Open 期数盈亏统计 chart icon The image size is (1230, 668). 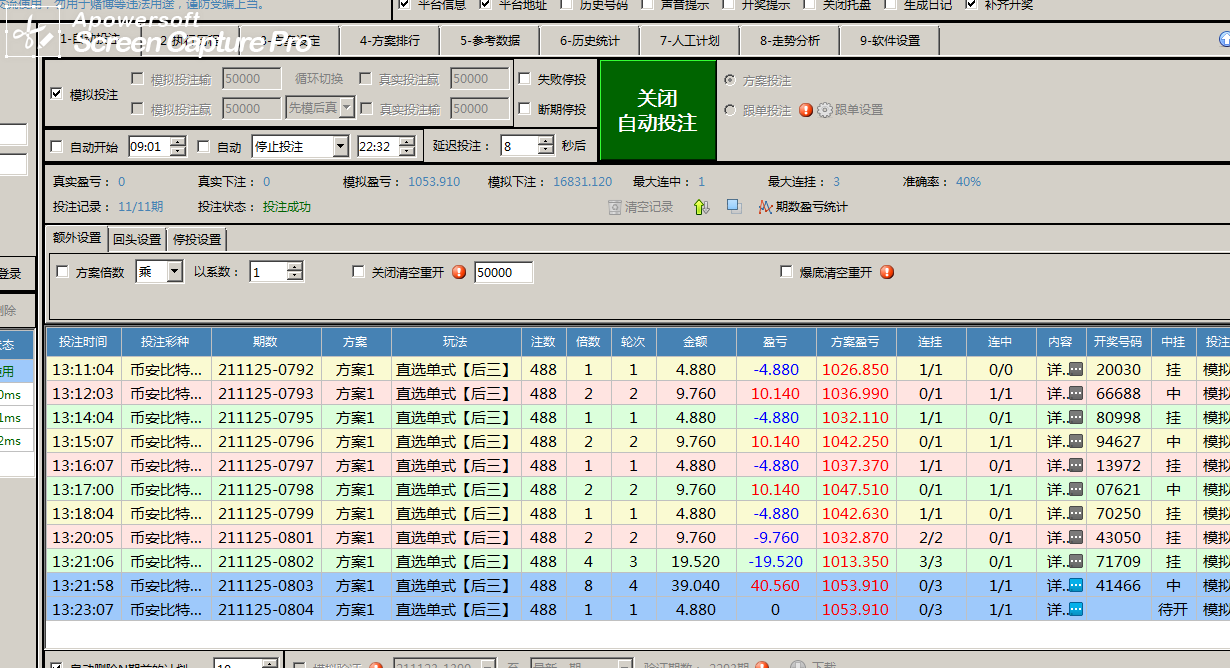tap(765, 207)
